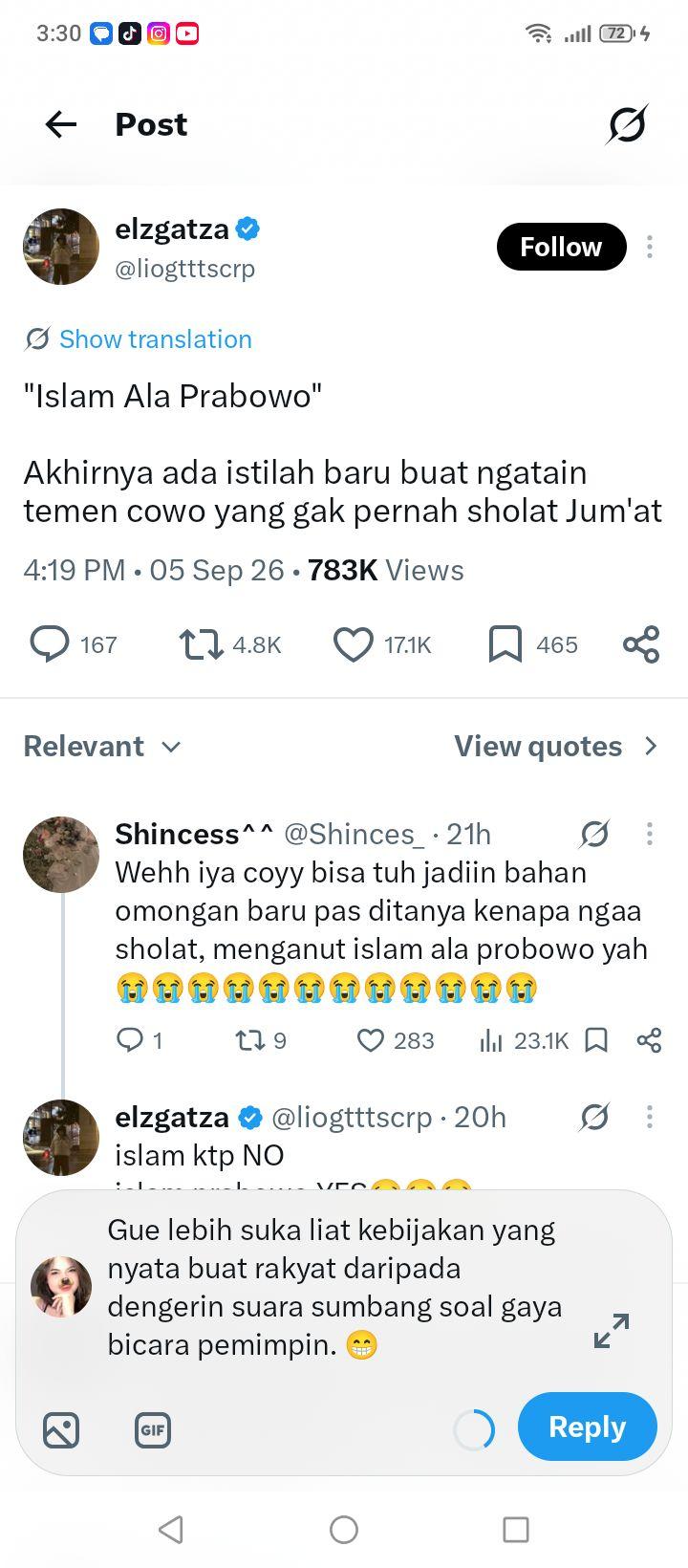Screen dimensions: 688x1568
Task: Add a GIF to the reply
Action: point(153,1430)
